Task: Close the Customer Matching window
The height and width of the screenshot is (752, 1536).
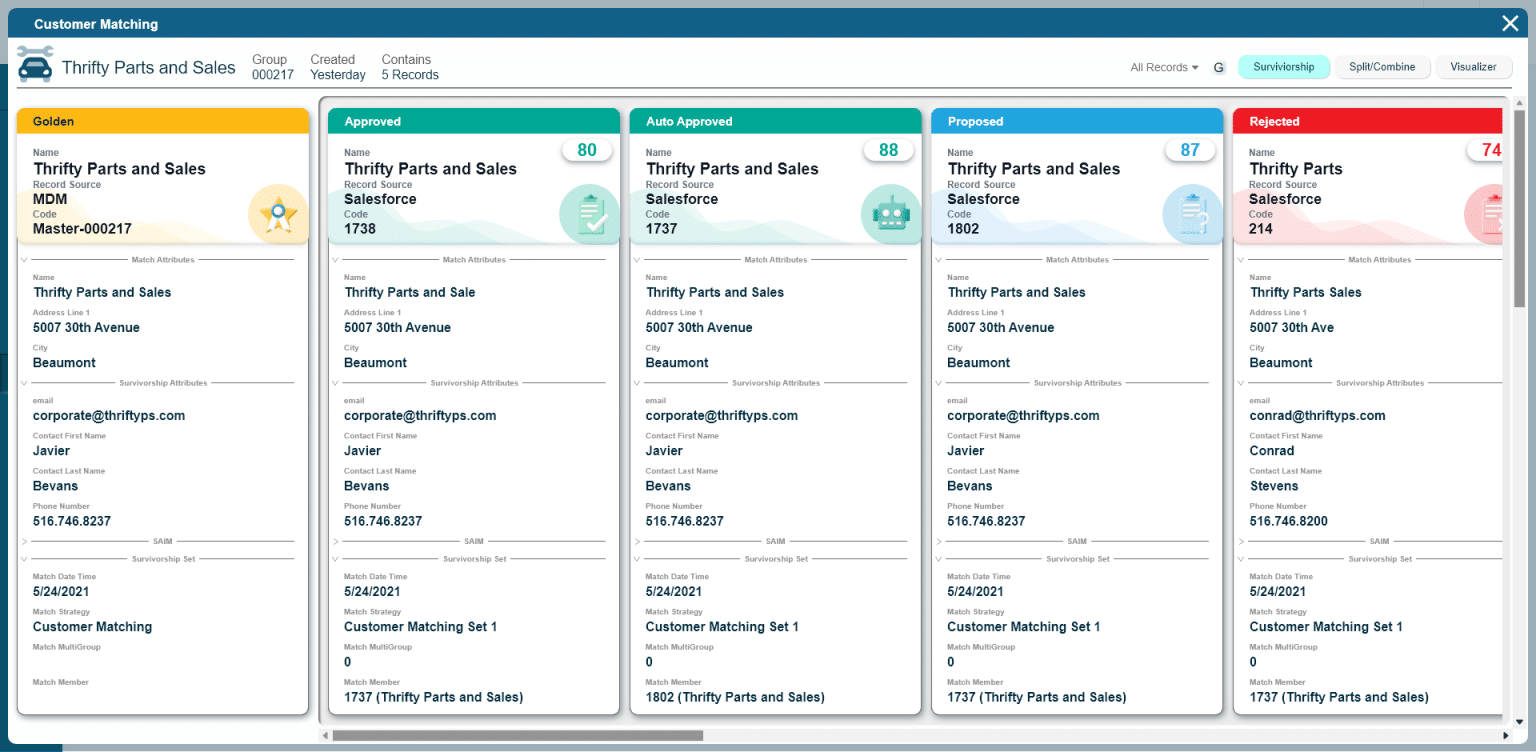Action: pyautogui.click(x=1510, y=22)
